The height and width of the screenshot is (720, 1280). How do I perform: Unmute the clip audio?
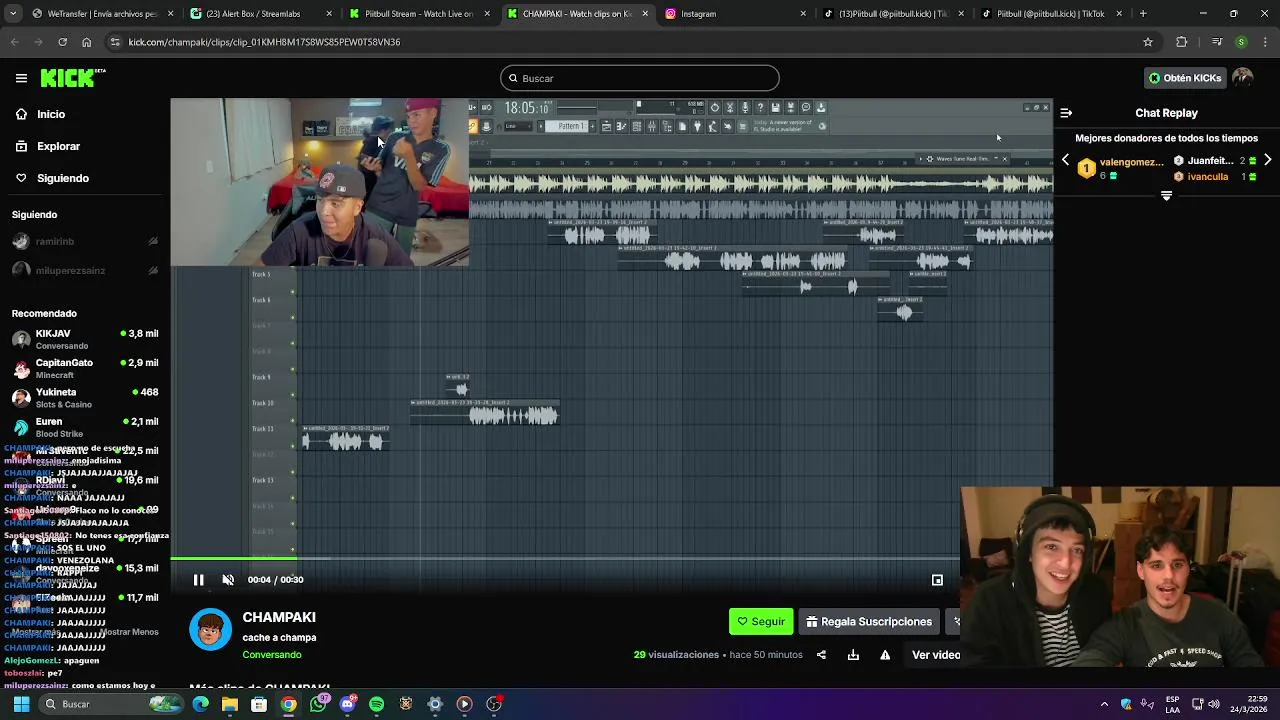click(x=228, y=580)
